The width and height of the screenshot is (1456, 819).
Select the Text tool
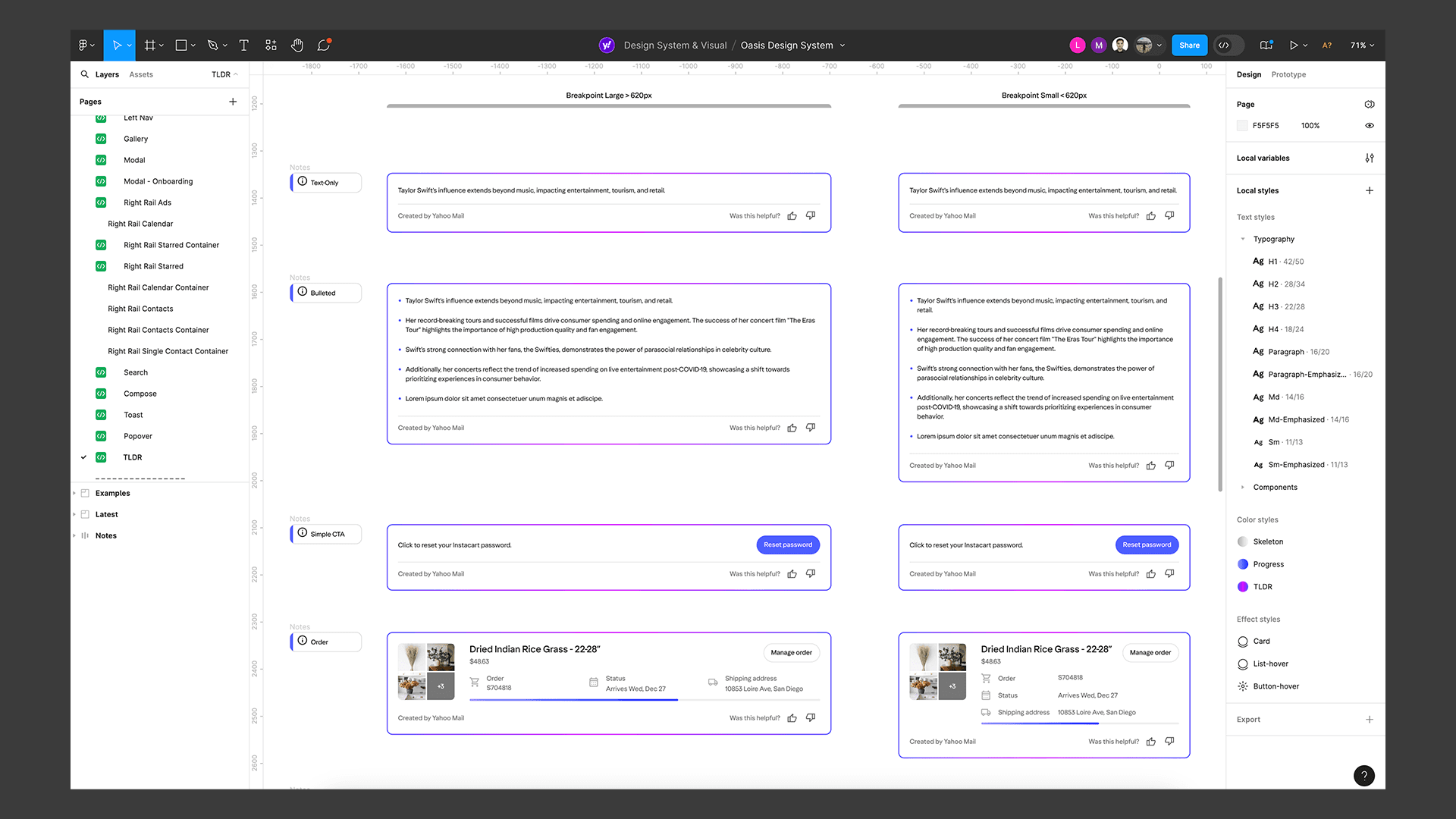click(x=243, y=45)
